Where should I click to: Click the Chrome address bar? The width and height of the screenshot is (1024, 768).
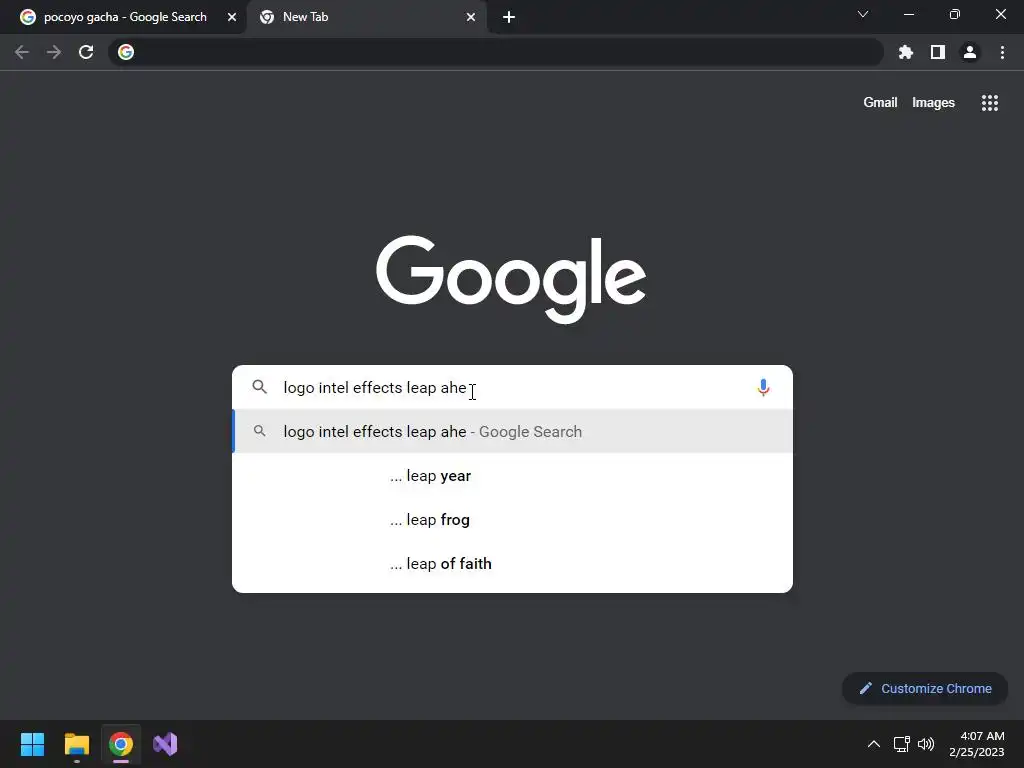pos(496,52)
